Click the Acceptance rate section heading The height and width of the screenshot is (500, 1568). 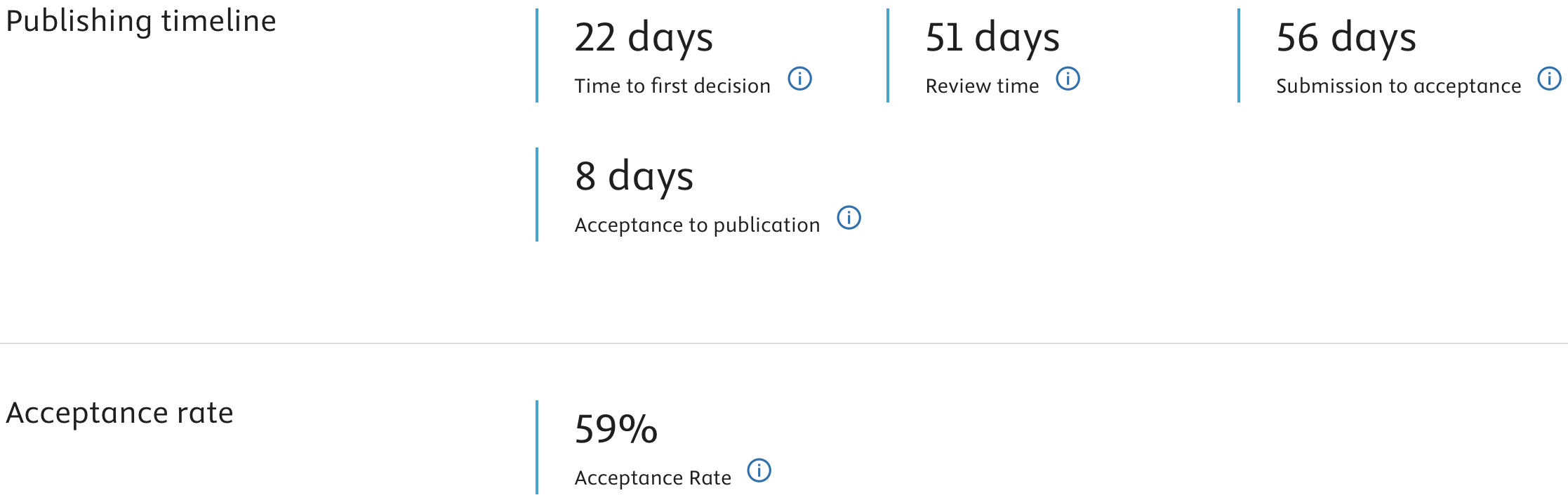point(119,413)
